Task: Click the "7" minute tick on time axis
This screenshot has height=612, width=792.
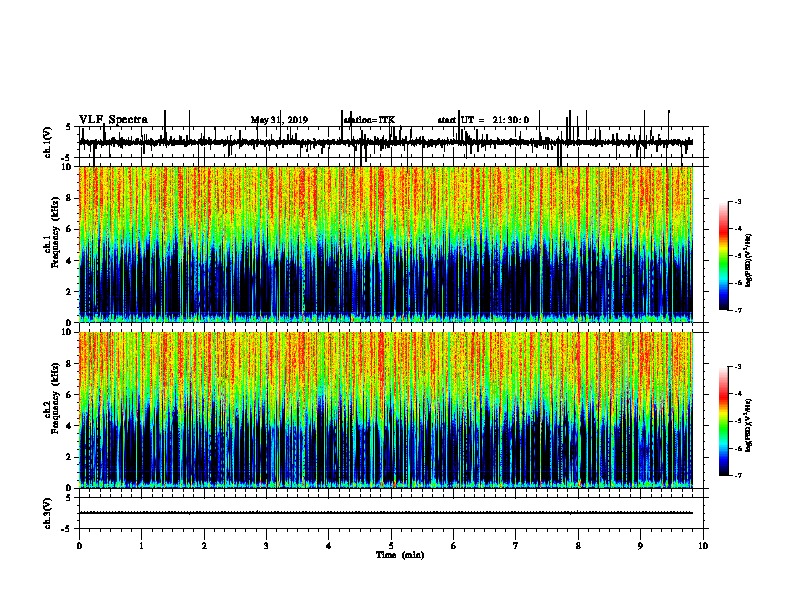Action: pyautogui.click(x=516, y=546)
